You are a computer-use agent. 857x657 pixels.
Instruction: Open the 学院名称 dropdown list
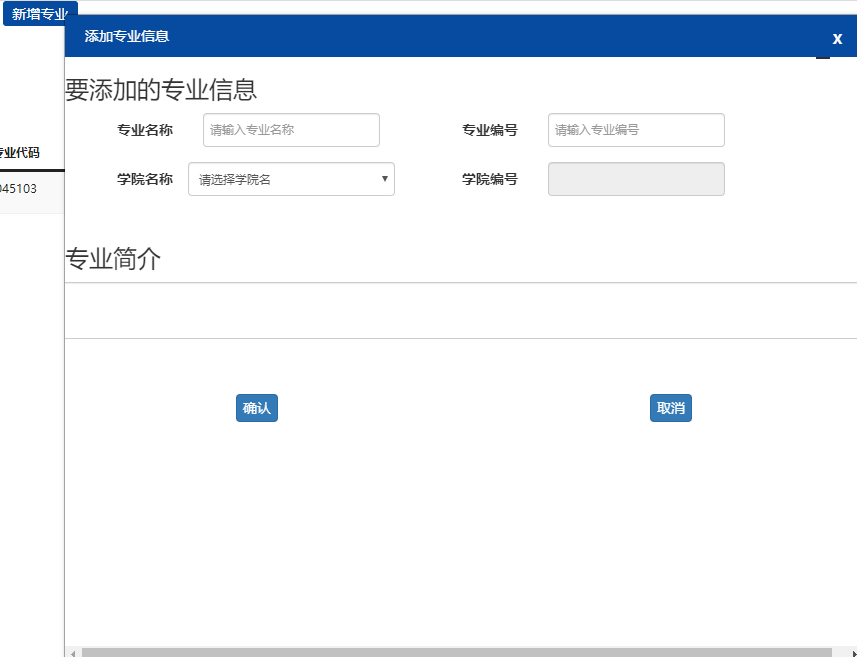tap(291, 179)
